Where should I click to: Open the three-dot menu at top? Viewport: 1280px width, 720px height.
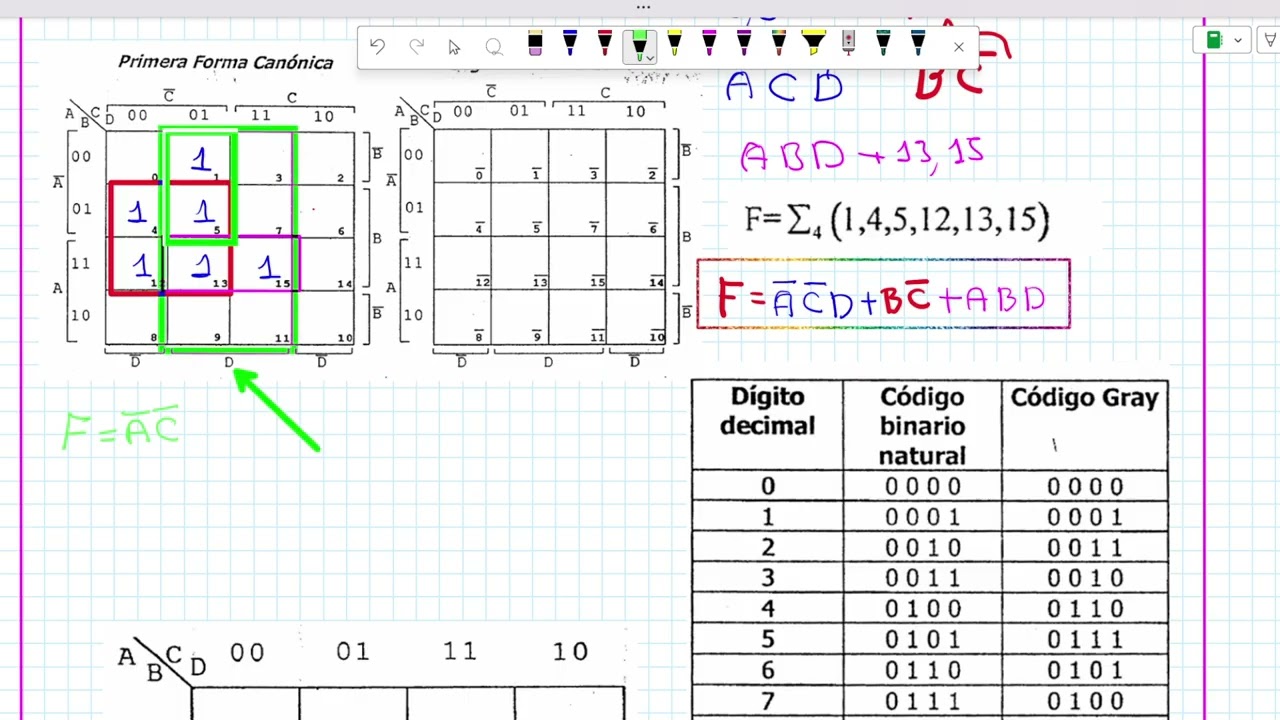tap(643, 7)
